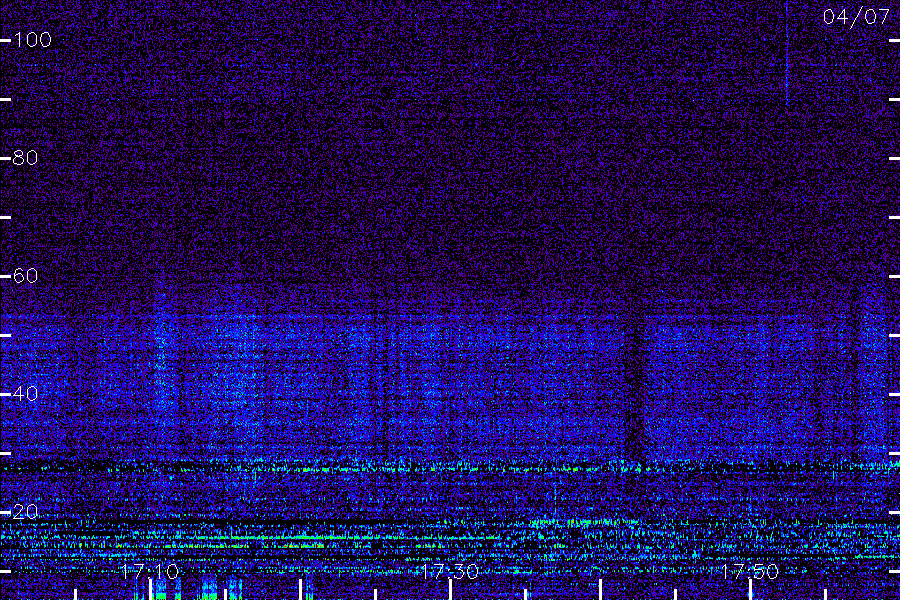Screen dimensions: 900x600
Task: Click the 17:10 time axis label
Action: point(150,571)
